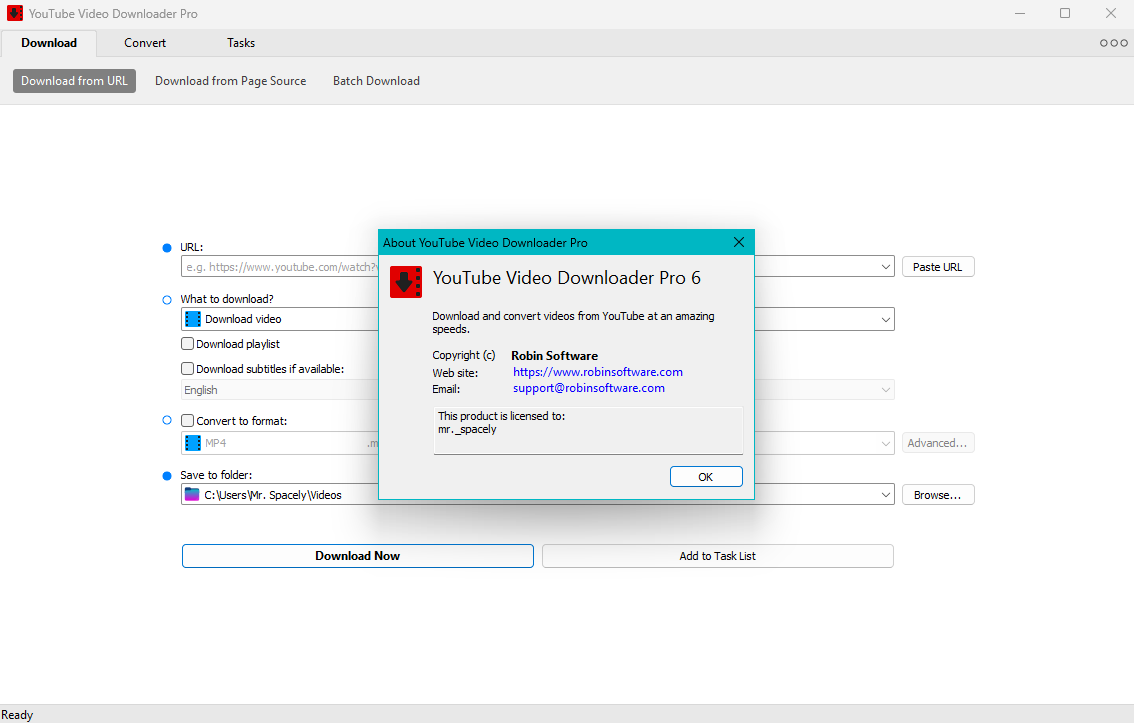Close the About dialog with X
The width and height of the screenshot is (1134, 723).
(x=738, y=242)
